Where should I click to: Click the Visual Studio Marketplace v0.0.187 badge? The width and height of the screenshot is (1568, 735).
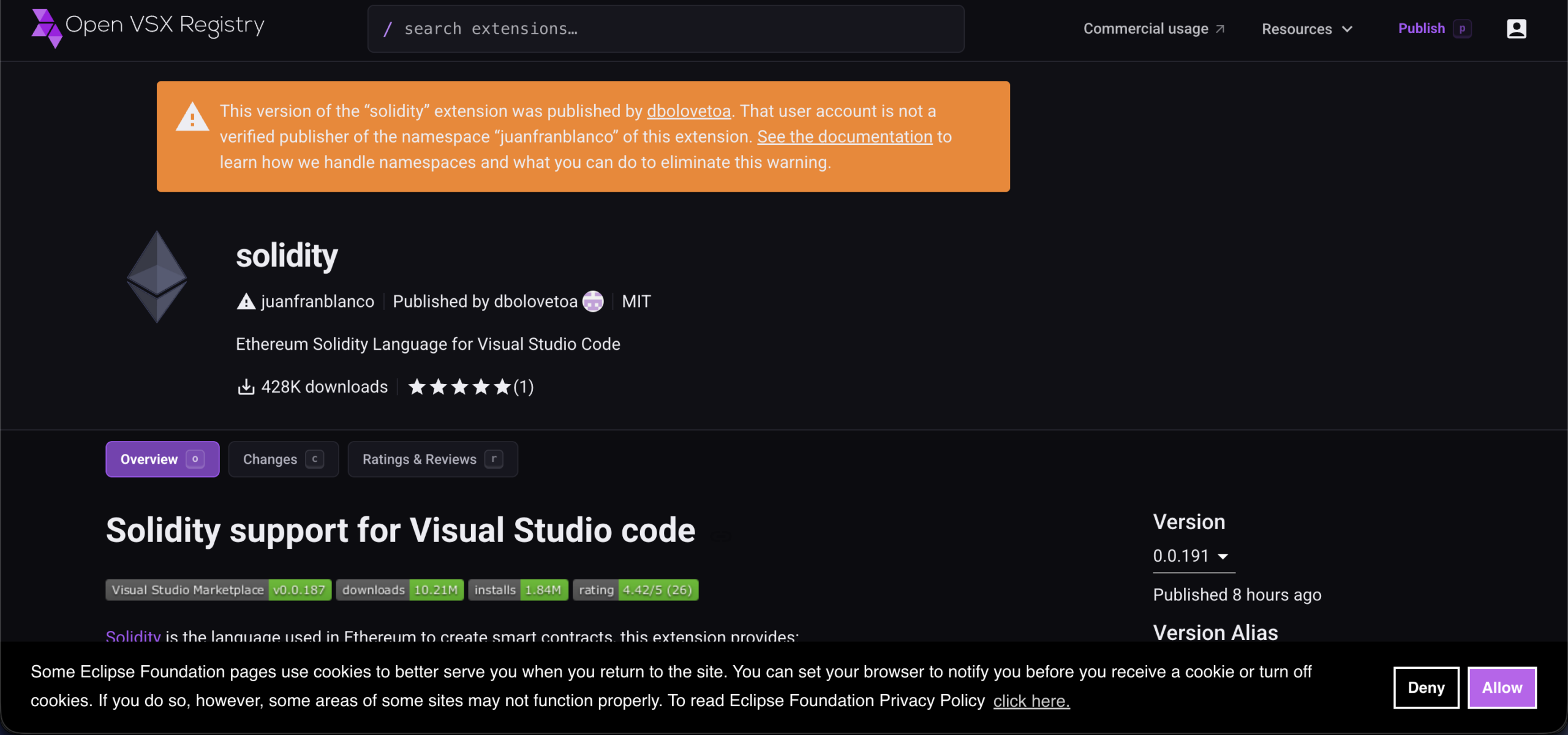(218, 589)
